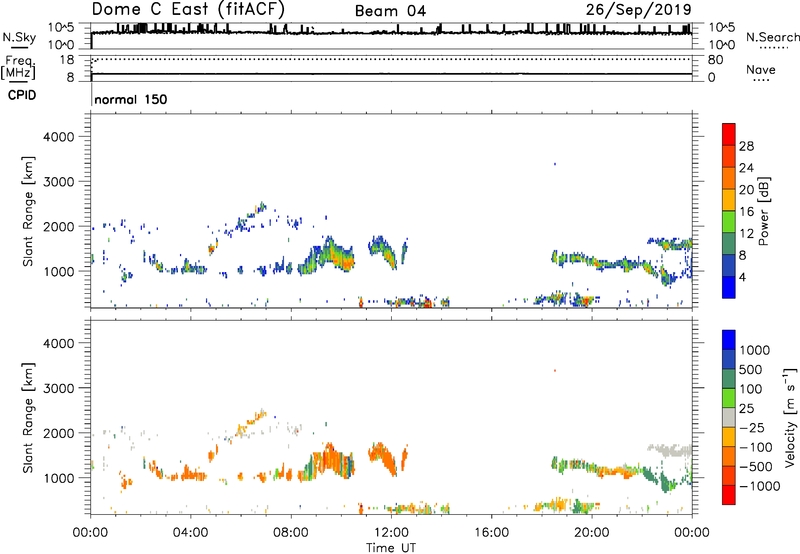Click the "Slant Range [km]" label of the Velocity panel
Screen dimensions: 800x554
[x=28, y=417]
